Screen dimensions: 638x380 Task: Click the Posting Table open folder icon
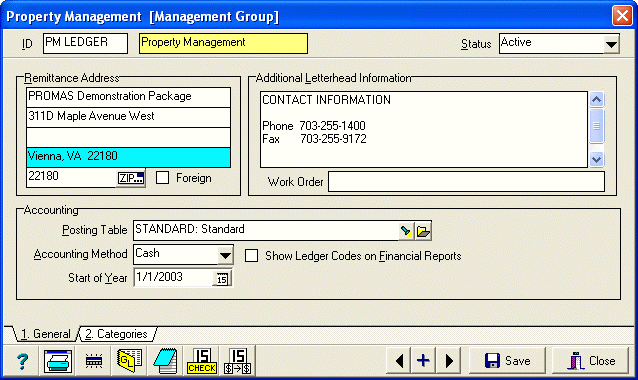pos(423,231)
